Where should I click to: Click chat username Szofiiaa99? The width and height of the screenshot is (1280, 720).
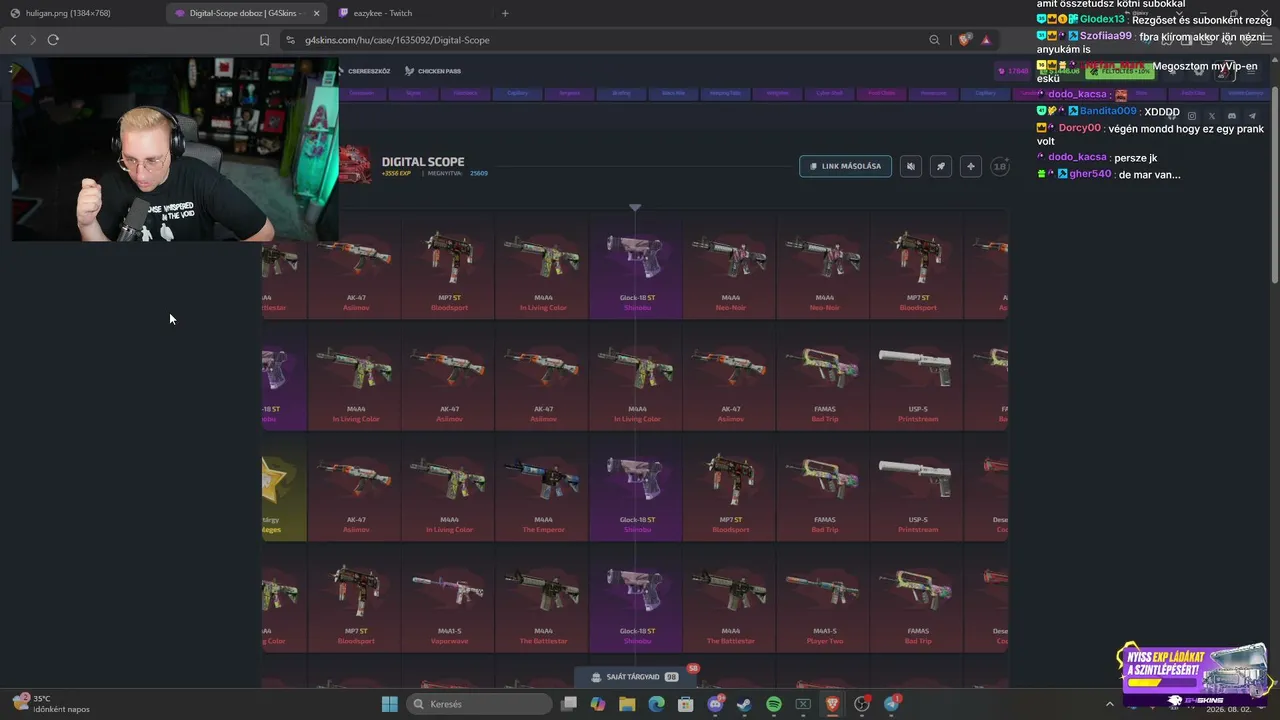(x=1105, y=36)
